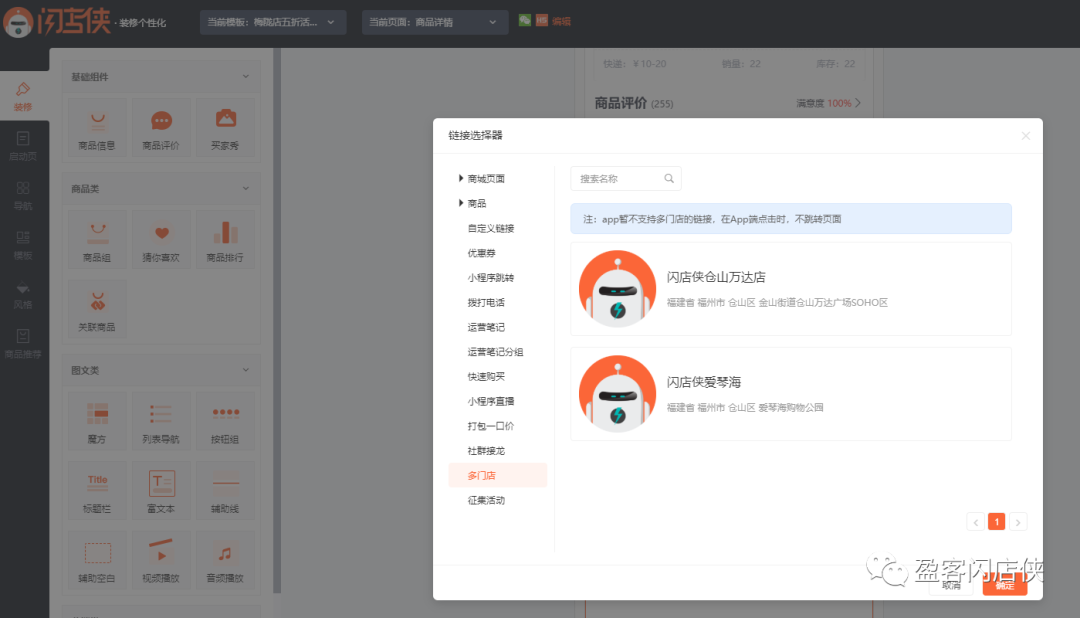Screen dimensions: 1080x618
Task: Expand the 商城页面 tree node
Action: [x=461, y=178]
